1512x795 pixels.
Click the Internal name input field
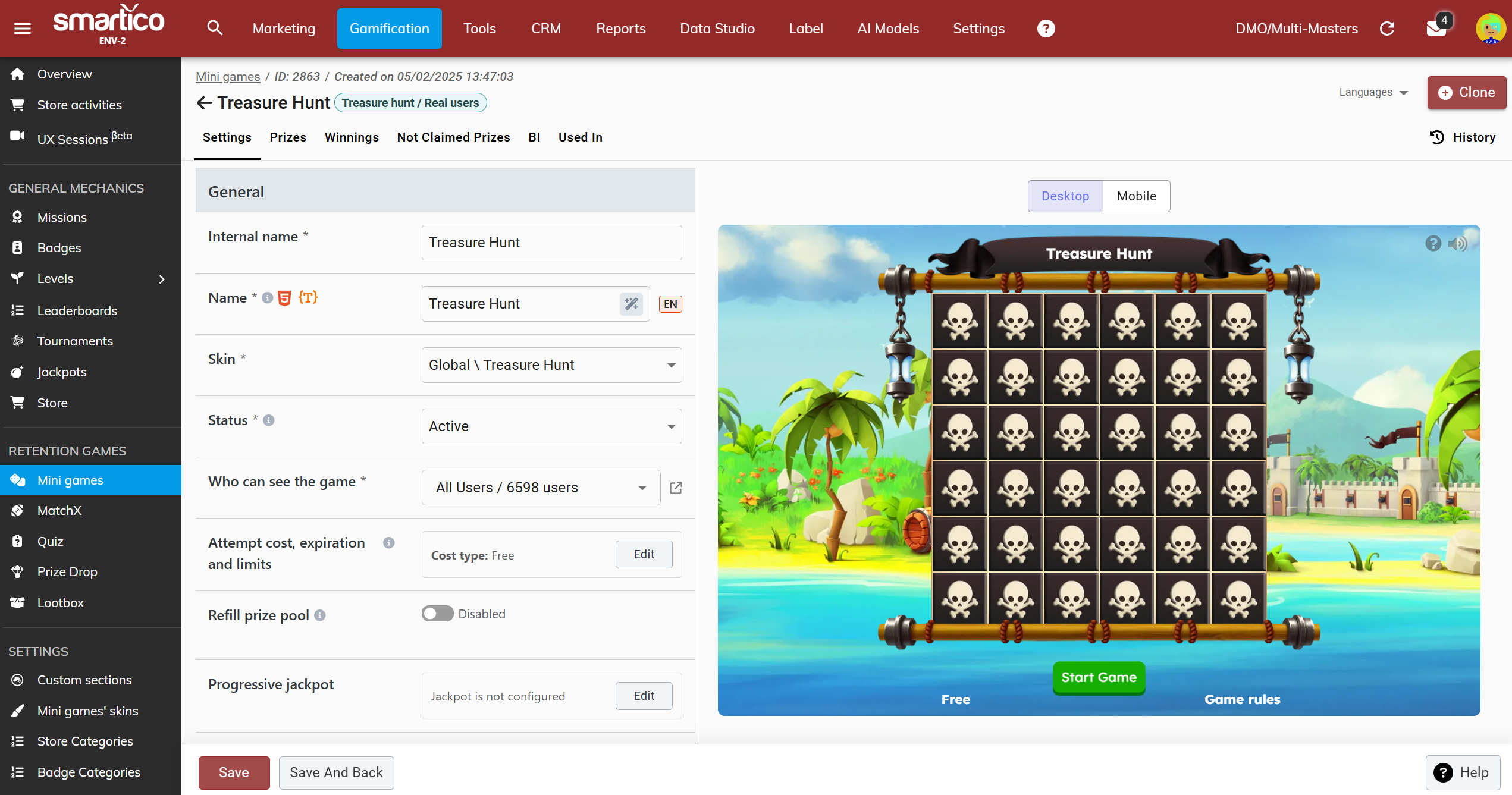pyautogui.click(x=551, y=242)
